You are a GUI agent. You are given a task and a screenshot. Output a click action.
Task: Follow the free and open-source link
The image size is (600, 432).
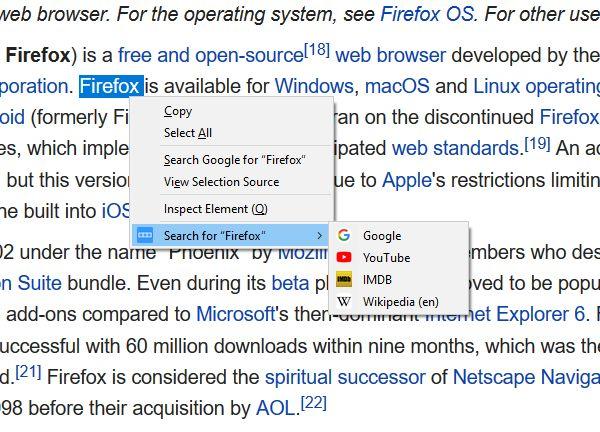(x=210, y=54)
